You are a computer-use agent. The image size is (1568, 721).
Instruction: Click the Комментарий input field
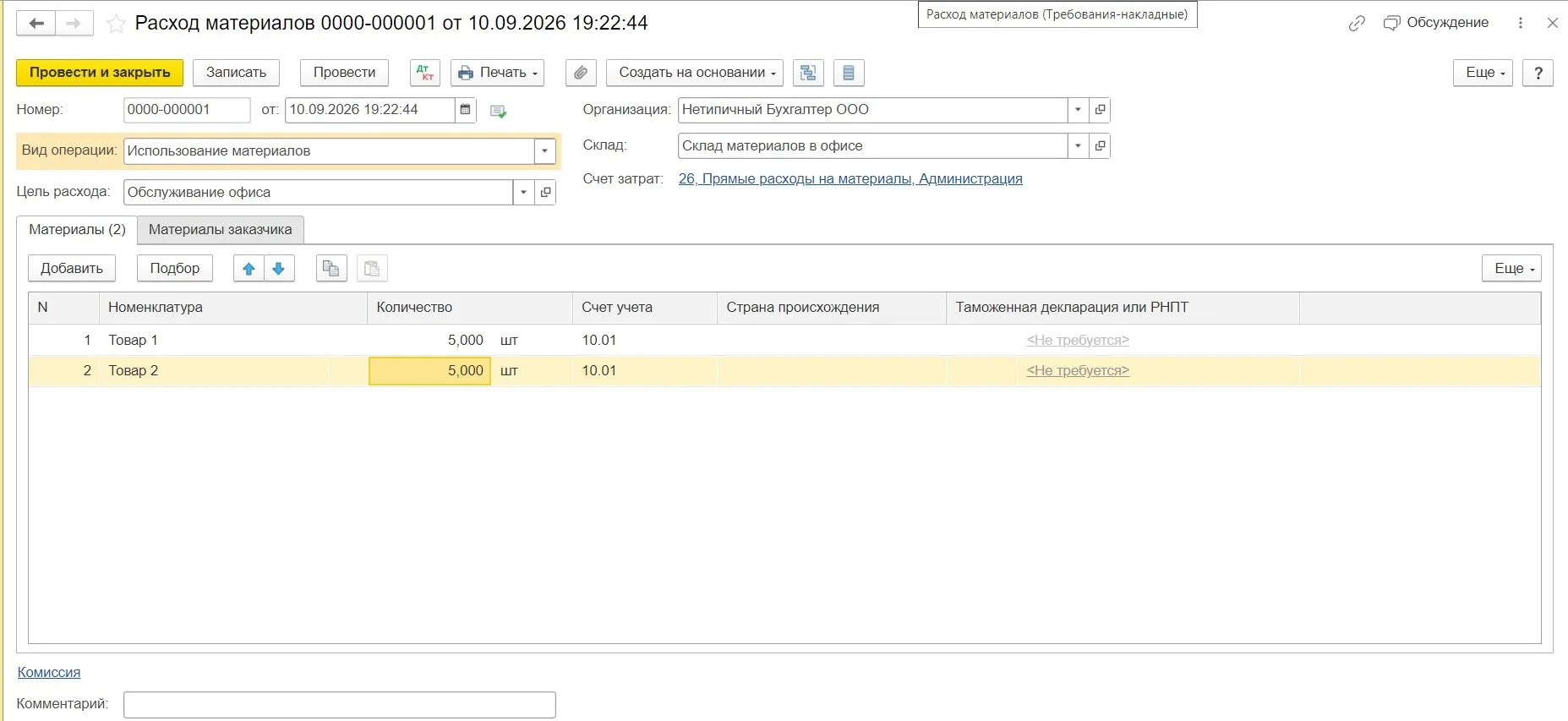[x=340, y=705]
